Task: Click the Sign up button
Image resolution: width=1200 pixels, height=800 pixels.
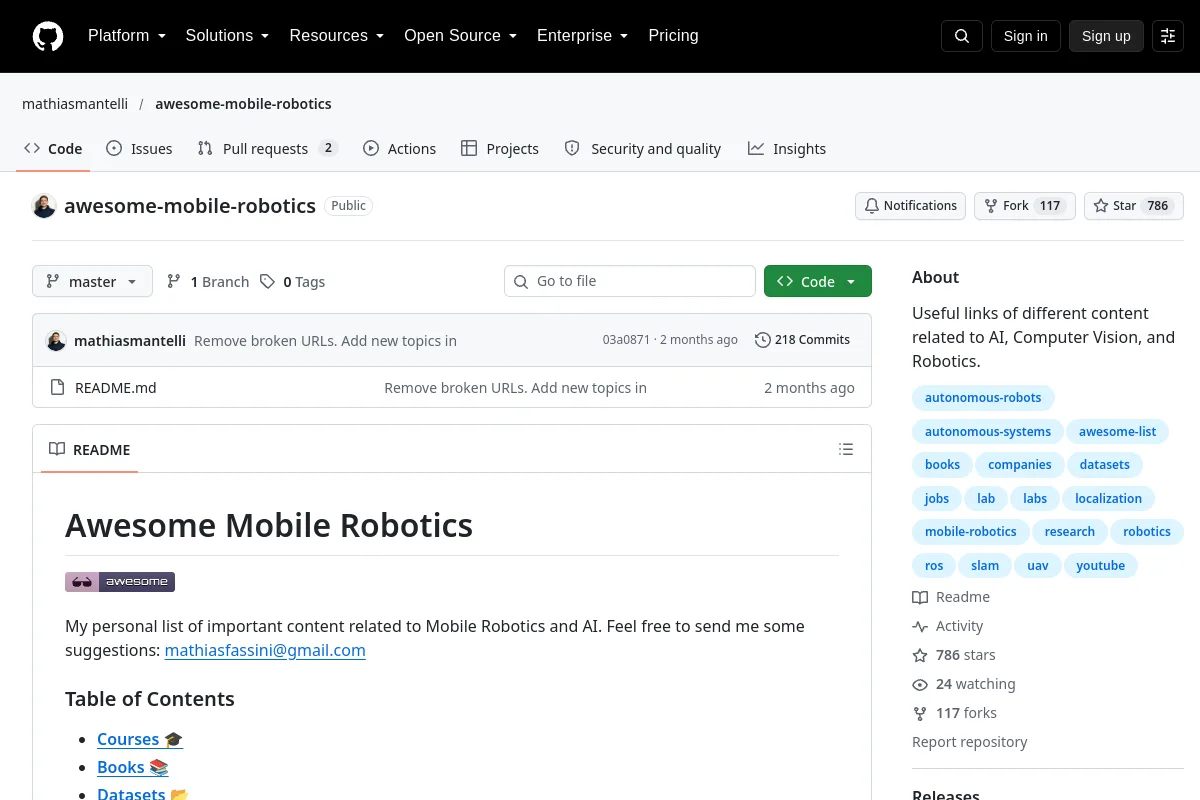Action: [1106, 36]
